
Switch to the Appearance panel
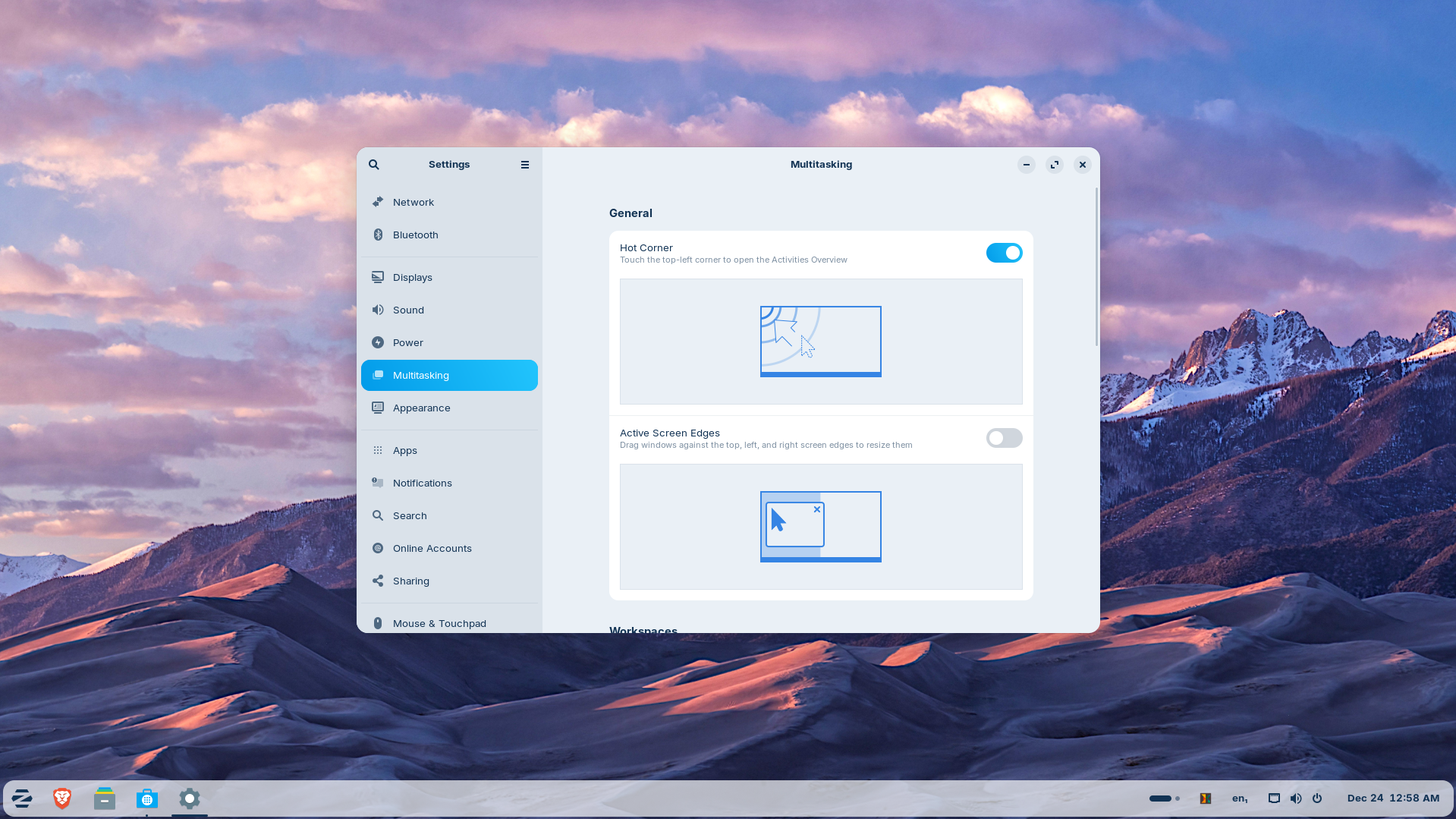[449, 408]
